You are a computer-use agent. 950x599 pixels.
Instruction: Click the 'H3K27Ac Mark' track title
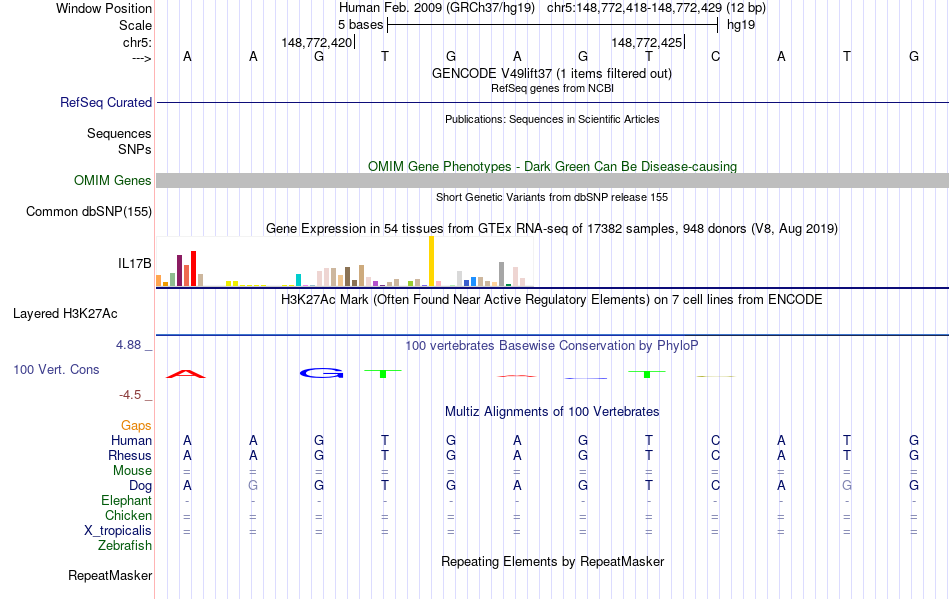pos(552,299)
